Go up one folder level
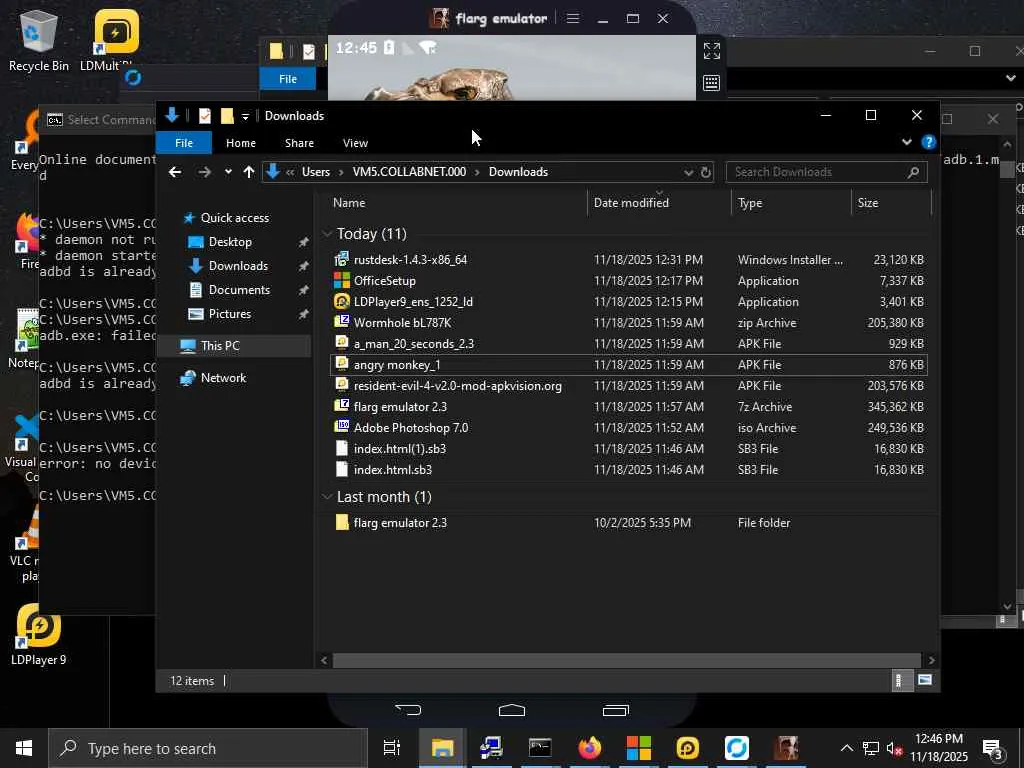This screenshot has width=1024, height=768. pyautogui.click(x=248, y=172)
